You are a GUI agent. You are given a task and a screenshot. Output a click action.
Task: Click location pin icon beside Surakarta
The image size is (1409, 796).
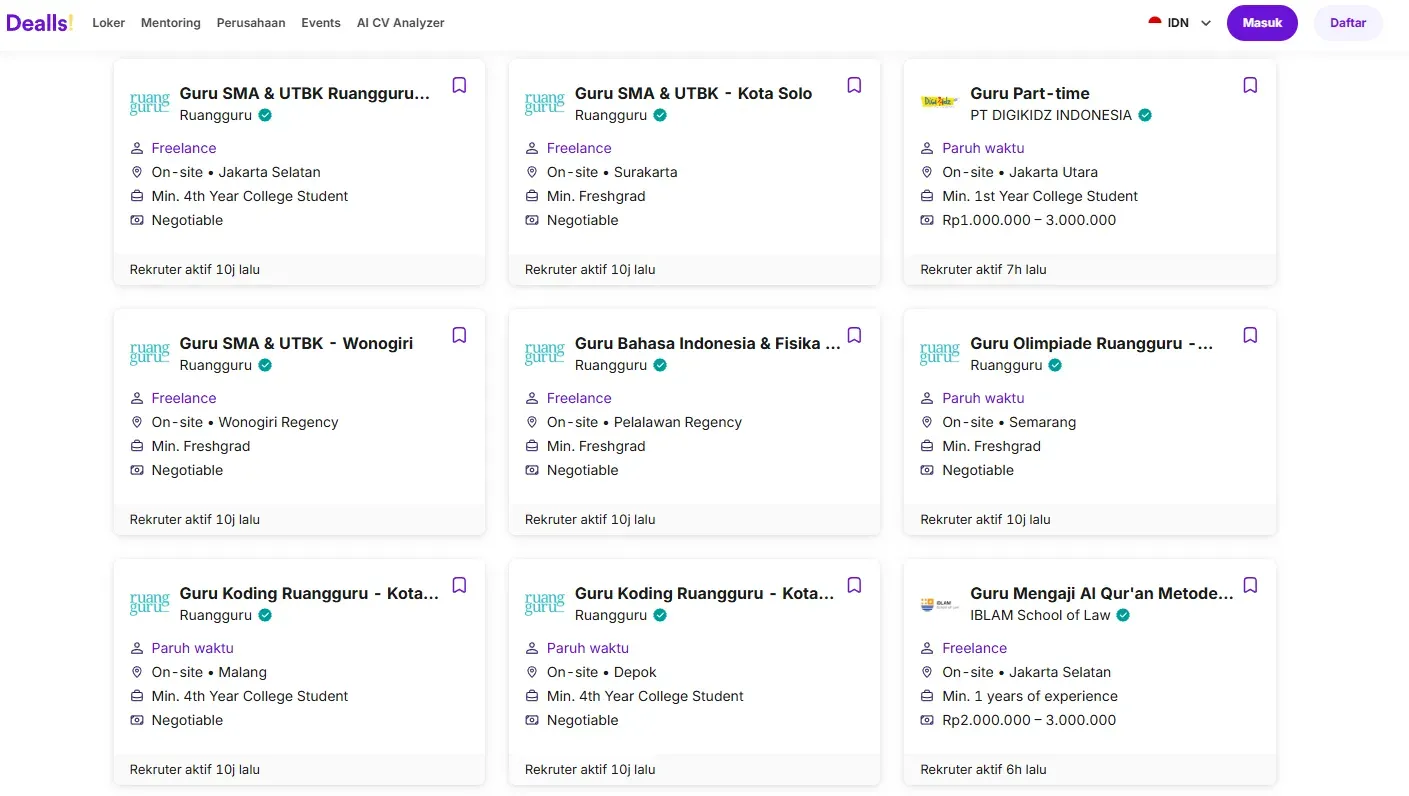click(x=532, y=172)
